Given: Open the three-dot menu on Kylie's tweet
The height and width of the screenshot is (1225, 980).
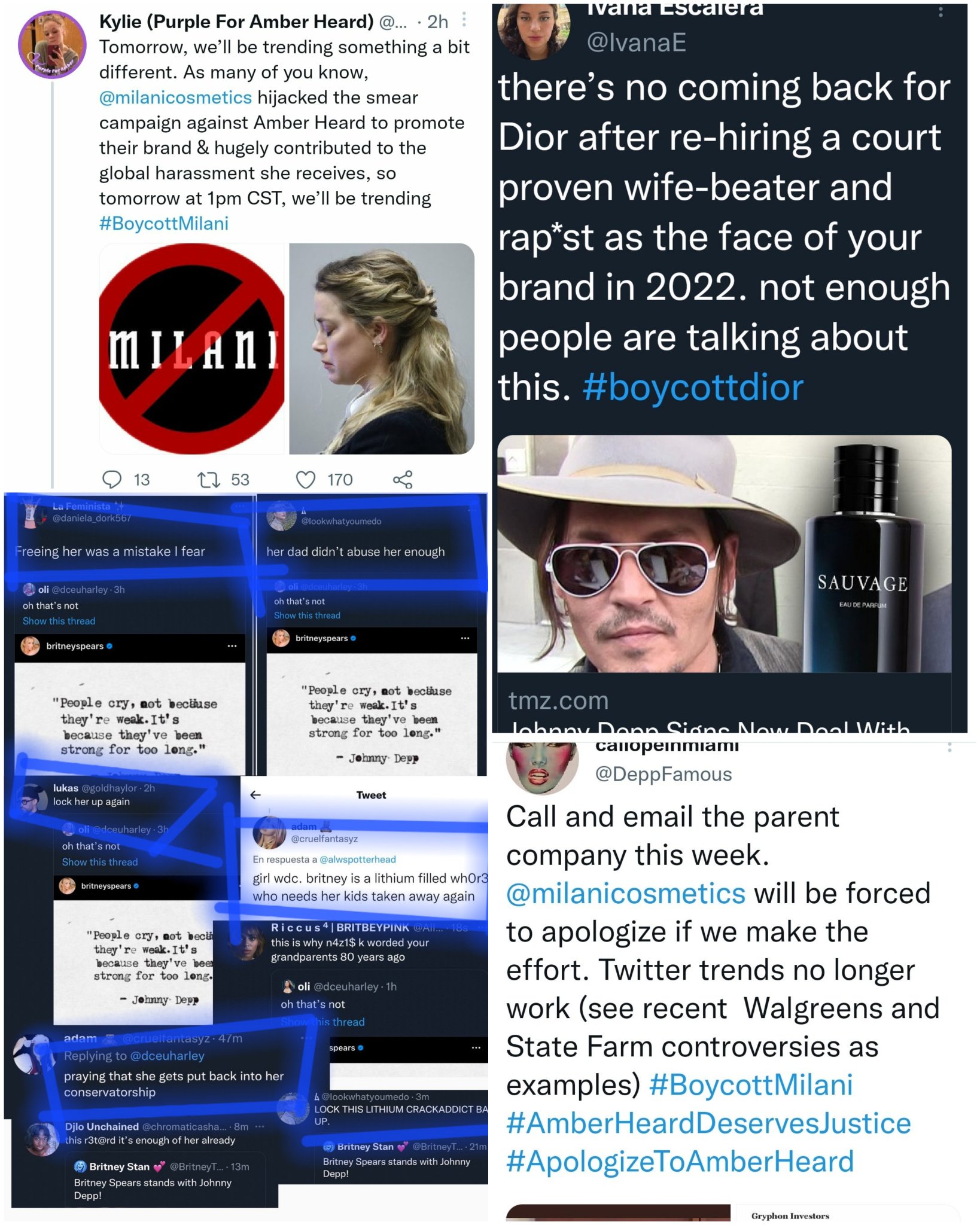Looking at the screenshot, I should pyautogui.click(x=464, y=20).
